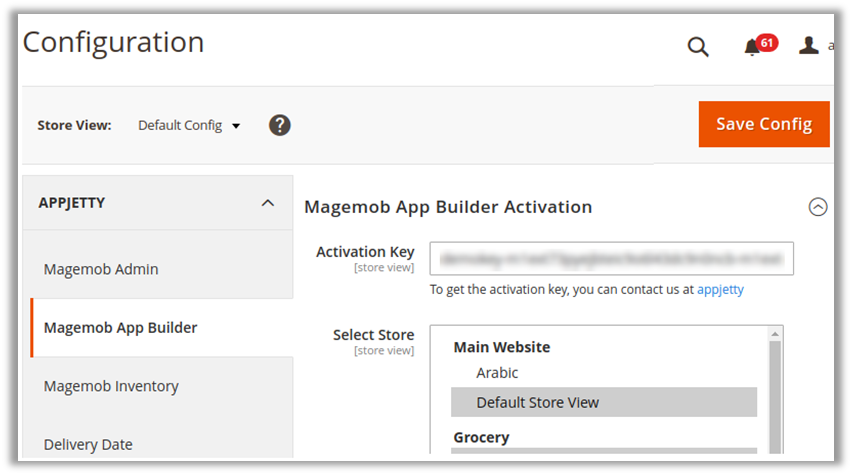Focus the Activation Key input field

coord(611,258)
